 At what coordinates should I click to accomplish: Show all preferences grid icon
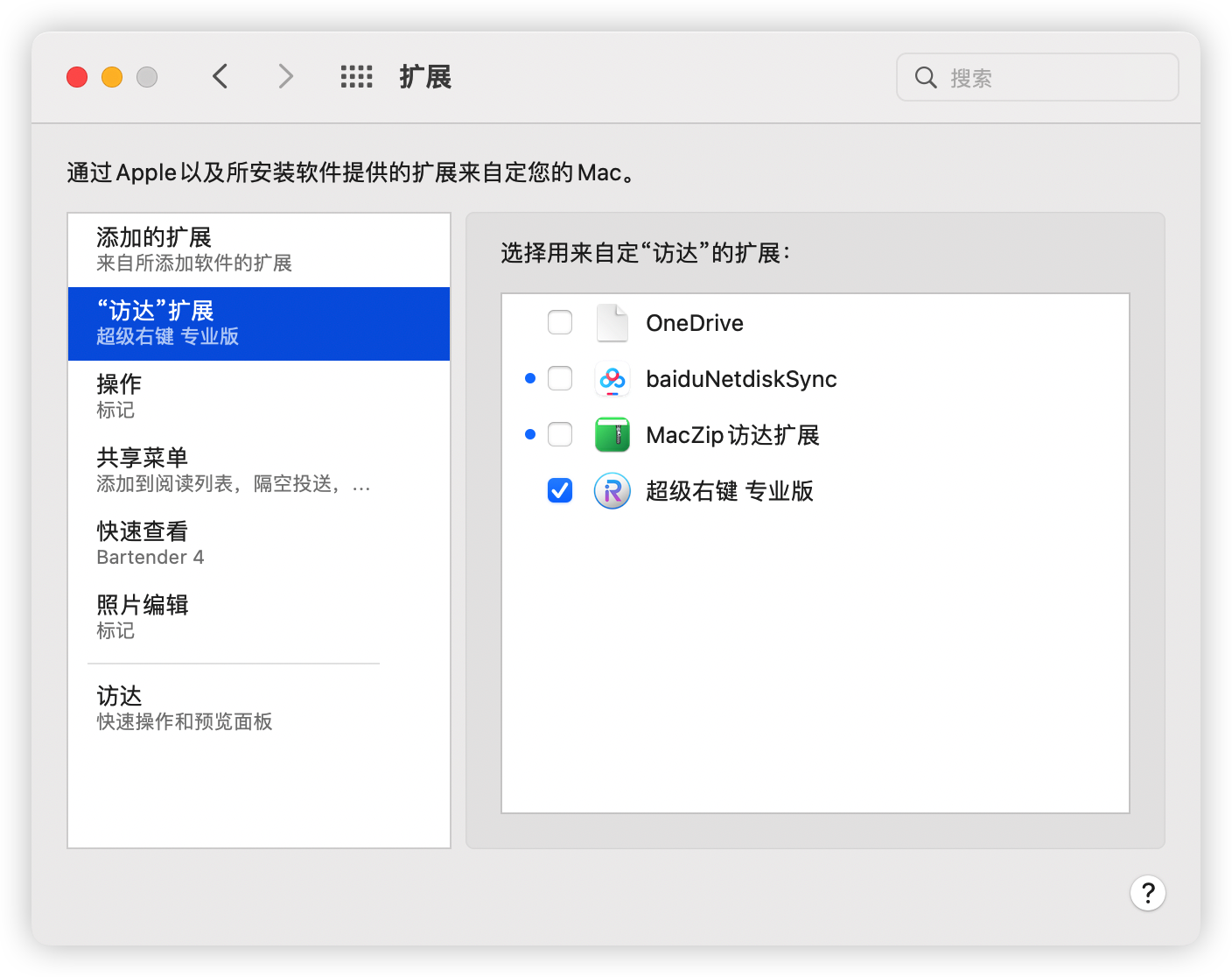(357, 77)
